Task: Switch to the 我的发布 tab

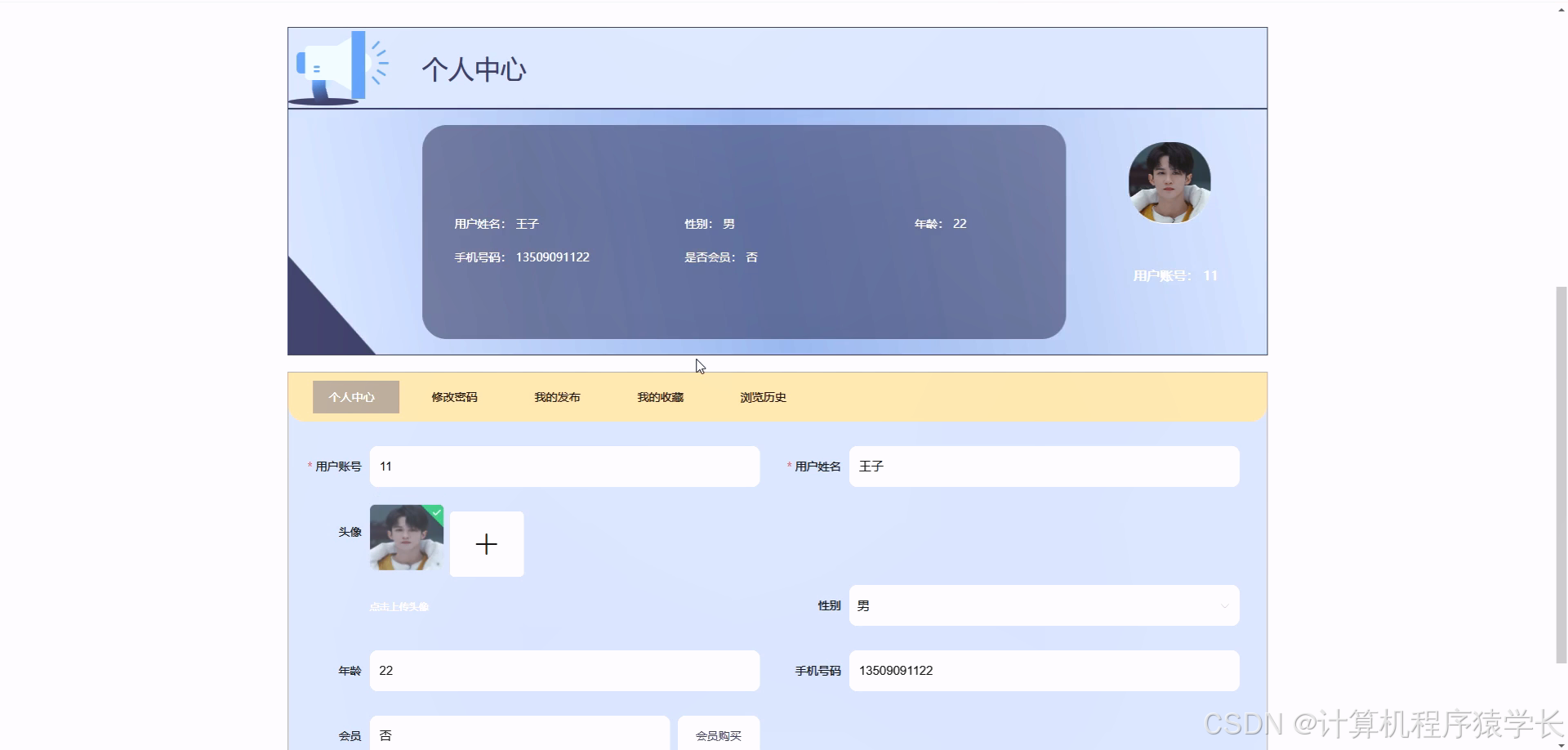Action: 557,396
